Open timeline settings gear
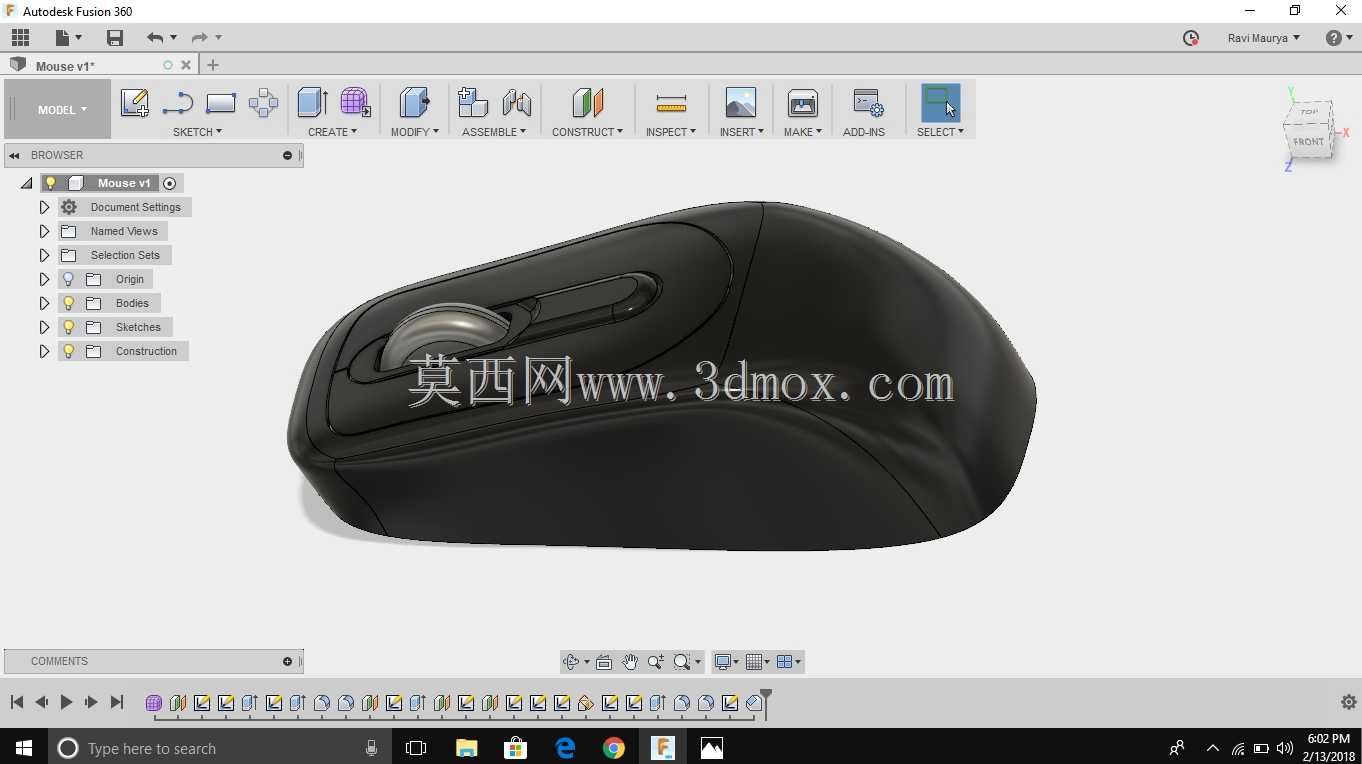The image size is (1362, 764). (1348, 702)
